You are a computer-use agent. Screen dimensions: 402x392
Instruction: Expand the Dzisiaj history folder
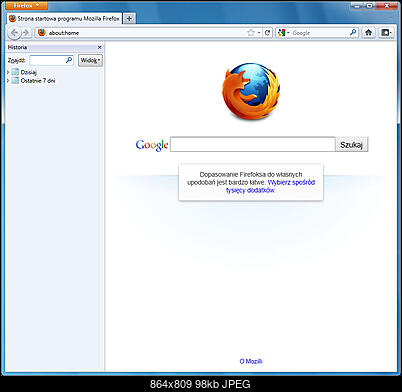(x=8, y=72)
